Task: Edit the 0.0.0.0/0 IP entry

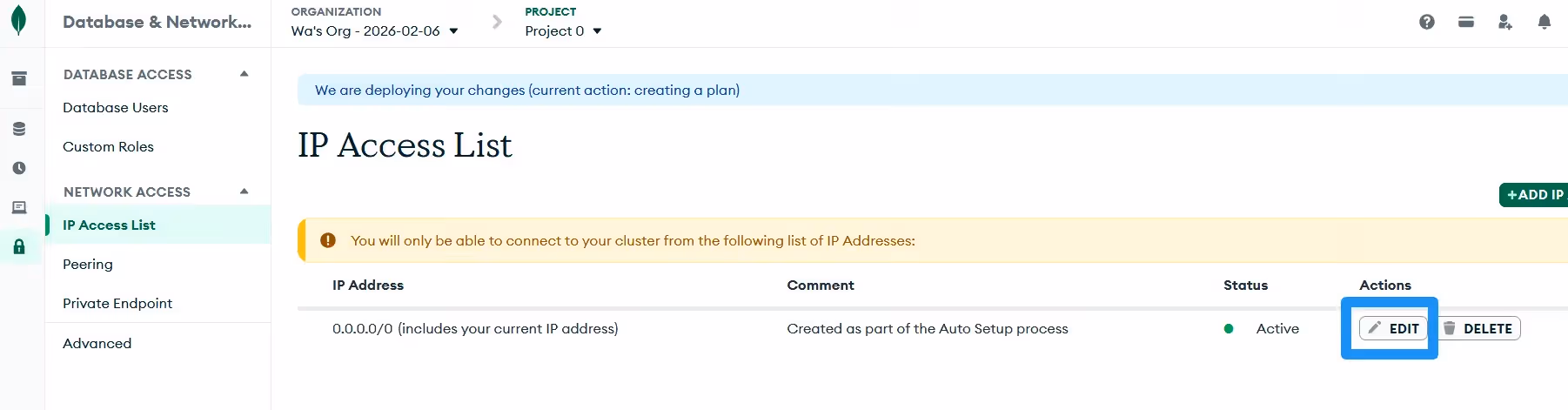Action: click(x=1393, y=328)
